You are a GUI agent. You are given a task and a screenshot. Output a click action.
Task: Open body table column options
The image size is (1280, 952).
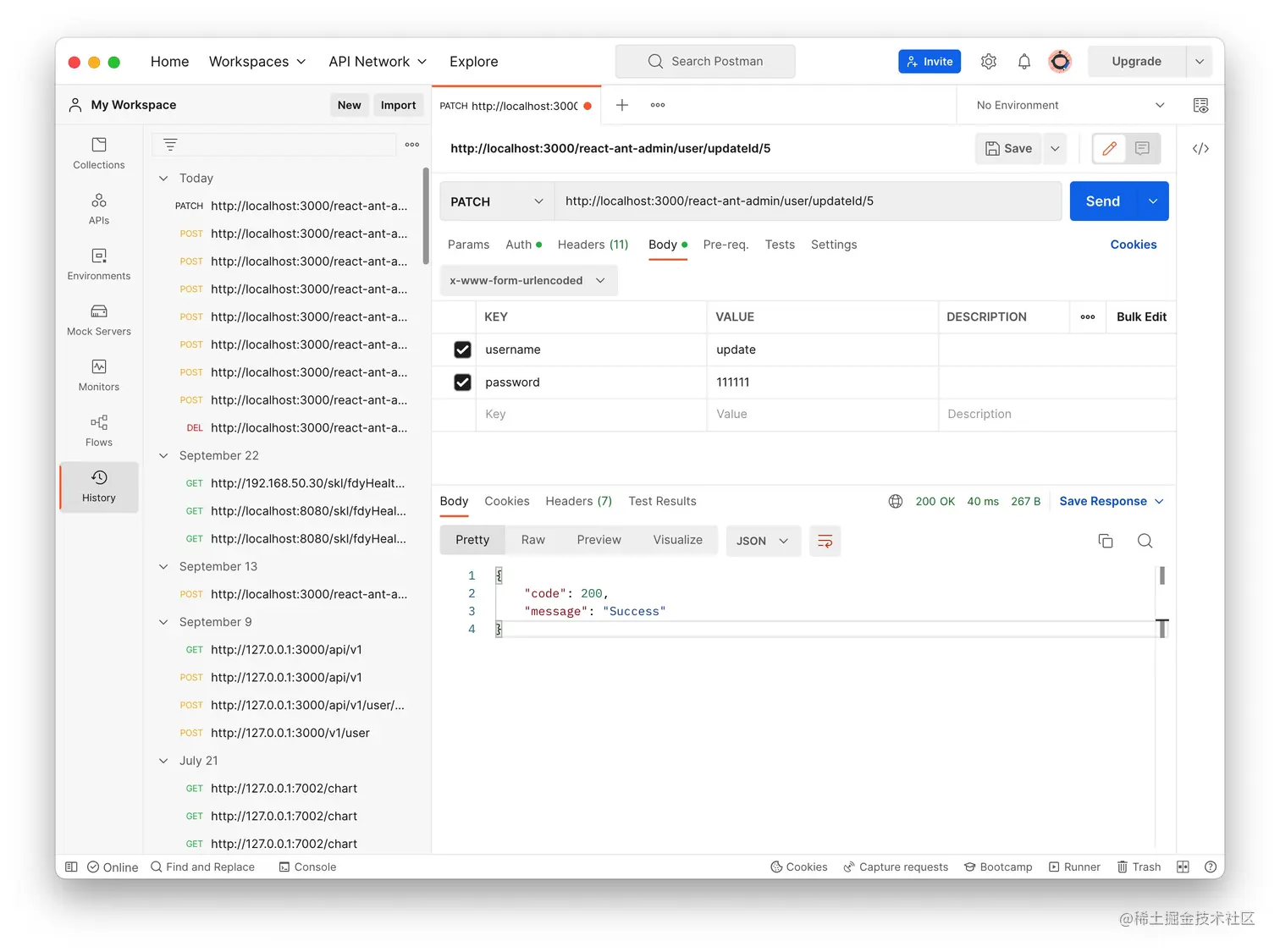pyautogui.click(x=1088, y=316)
